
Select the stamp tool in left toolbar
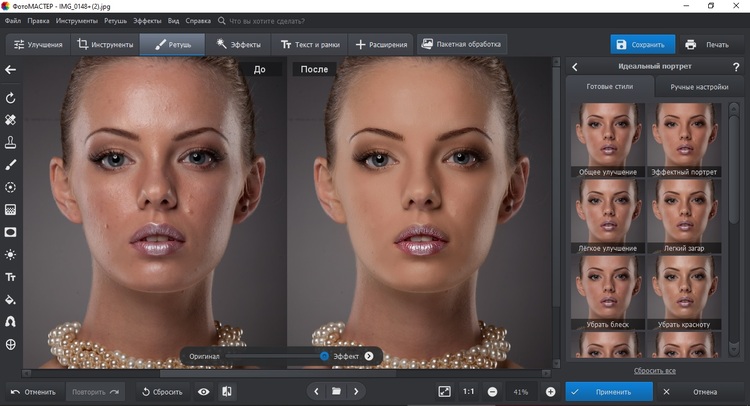[x=11, y=142]
